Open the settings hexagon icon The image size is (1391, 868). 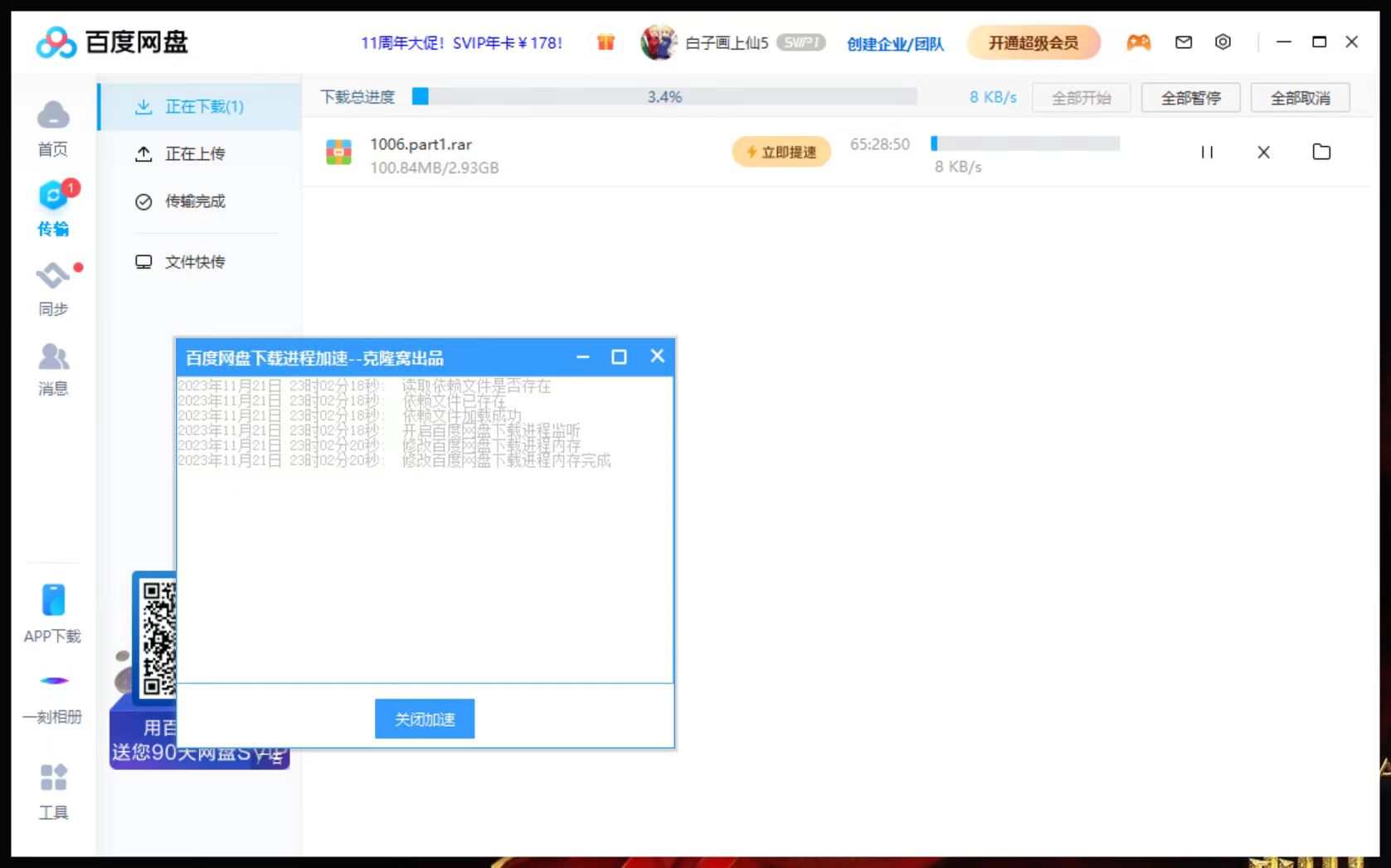[x=1223, y=42]
